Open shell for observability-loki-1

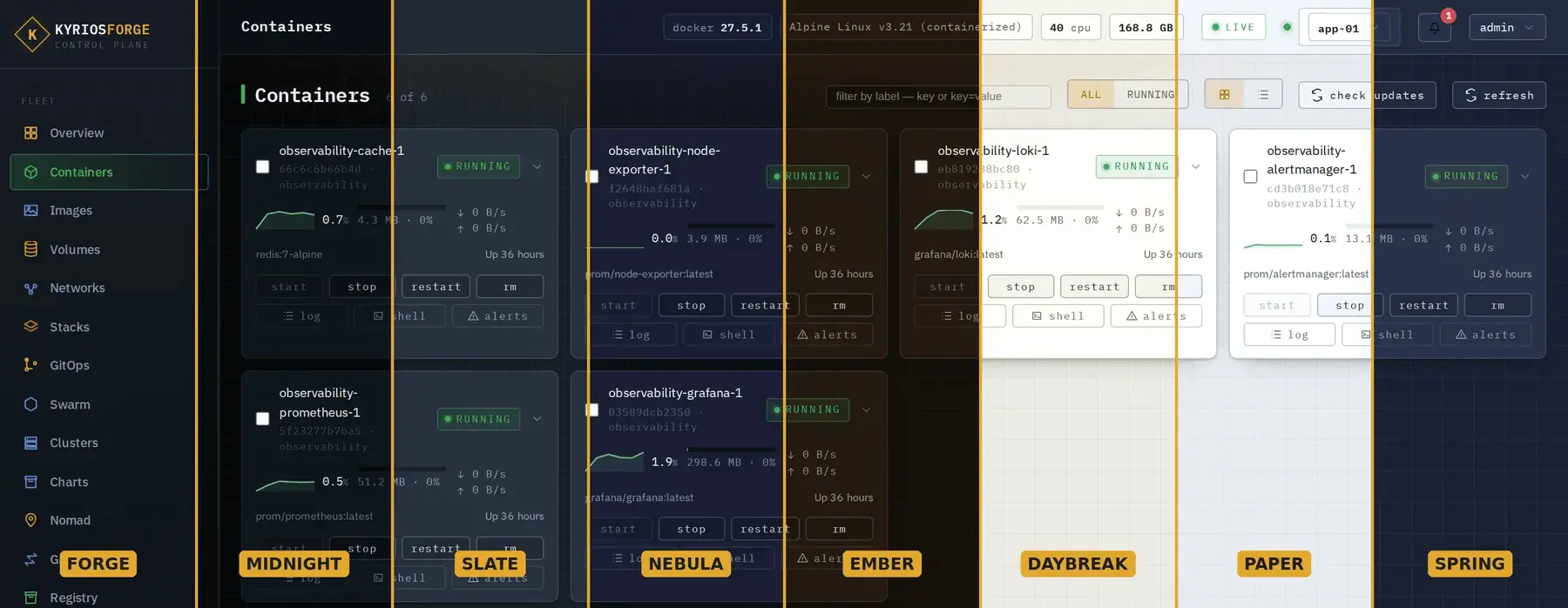1058,316
